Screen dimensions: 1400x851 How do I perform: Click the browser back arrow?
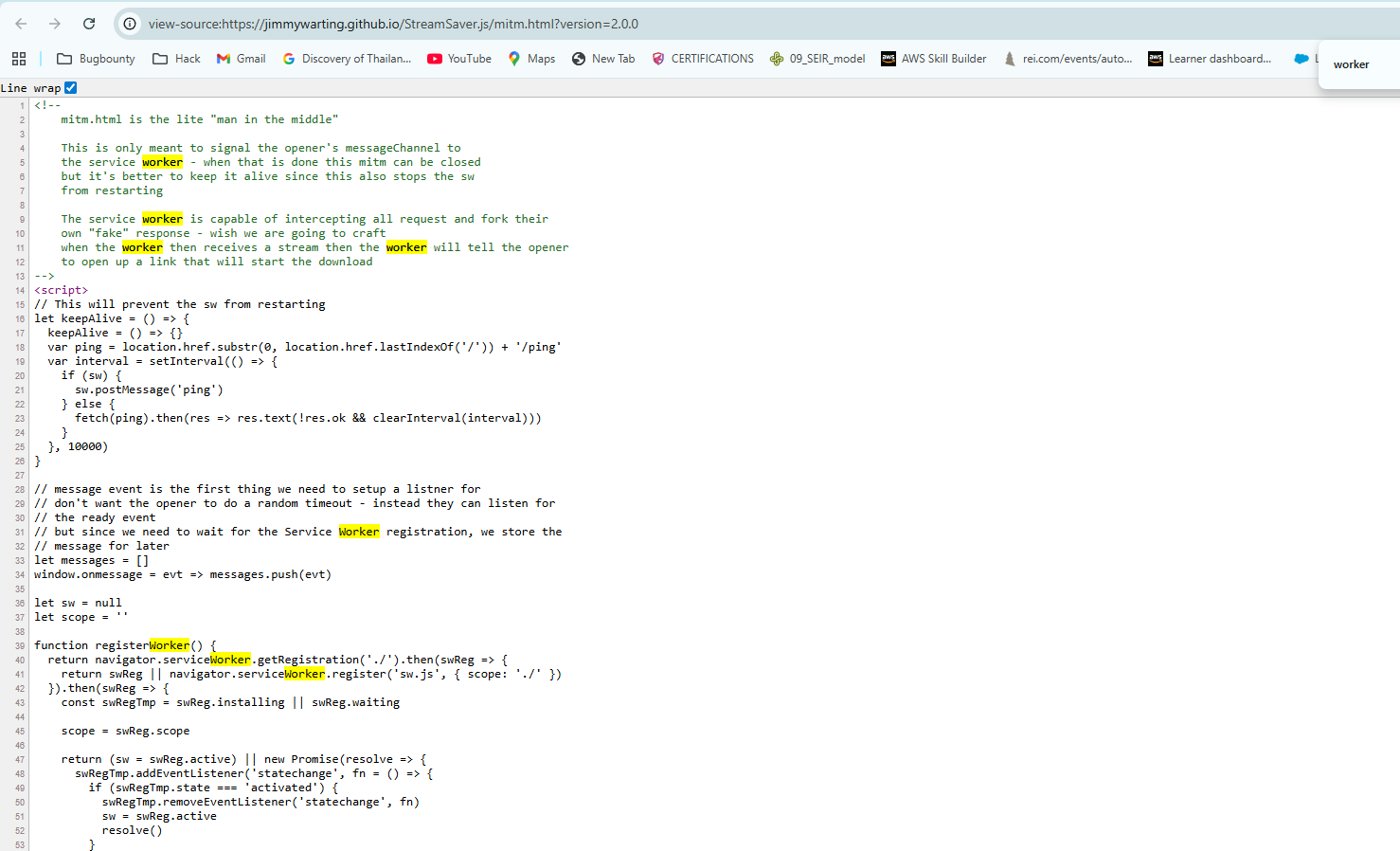point(21,24)
